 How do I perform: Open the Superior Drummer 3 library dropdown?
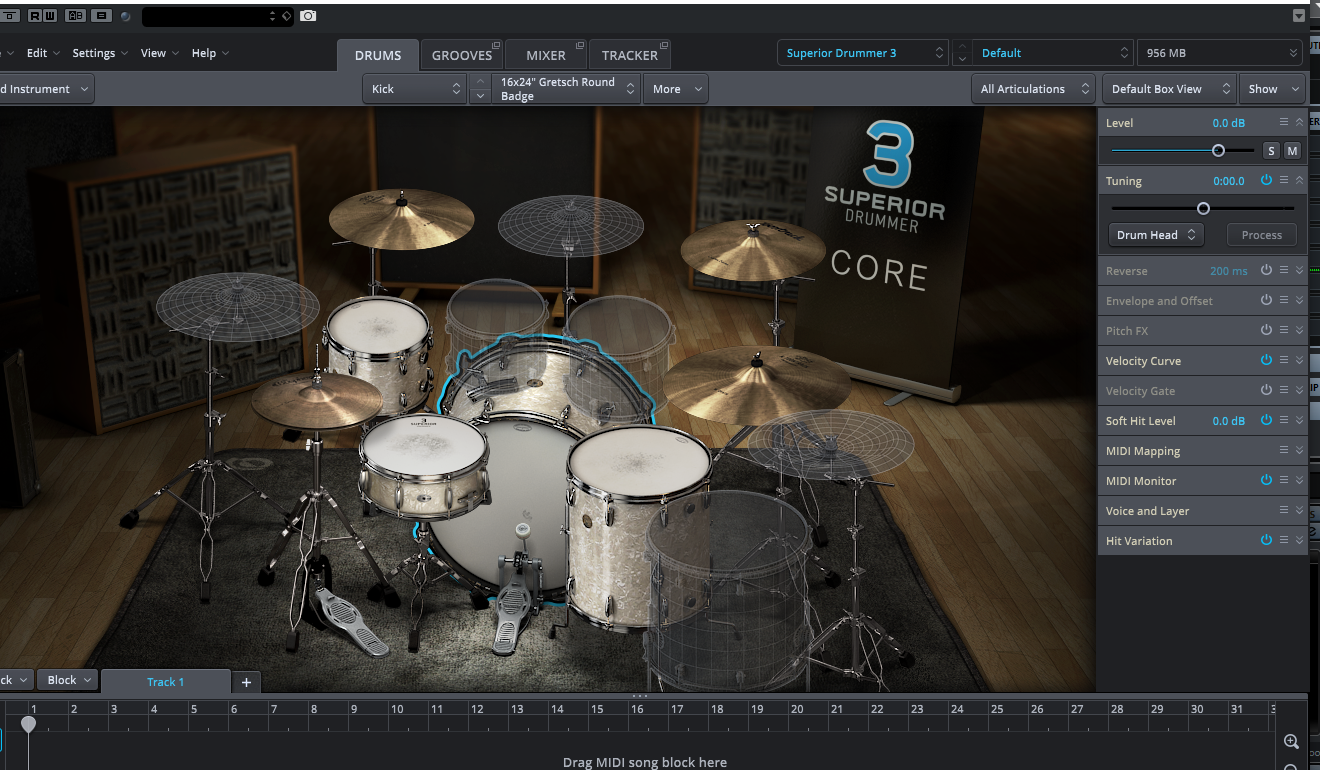pyautogui.click(x=863, y=53)
